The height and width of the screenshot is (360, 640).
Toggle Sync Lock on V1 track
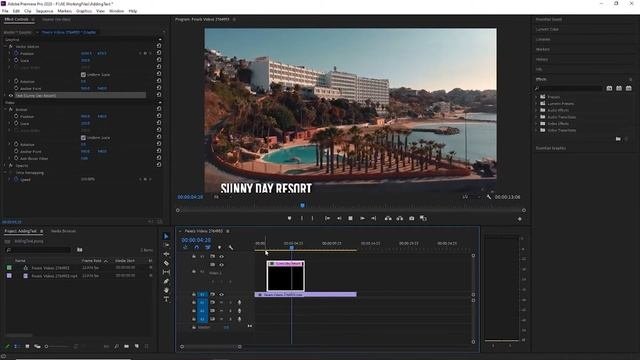pyautogui.click(x=213, y=294)
